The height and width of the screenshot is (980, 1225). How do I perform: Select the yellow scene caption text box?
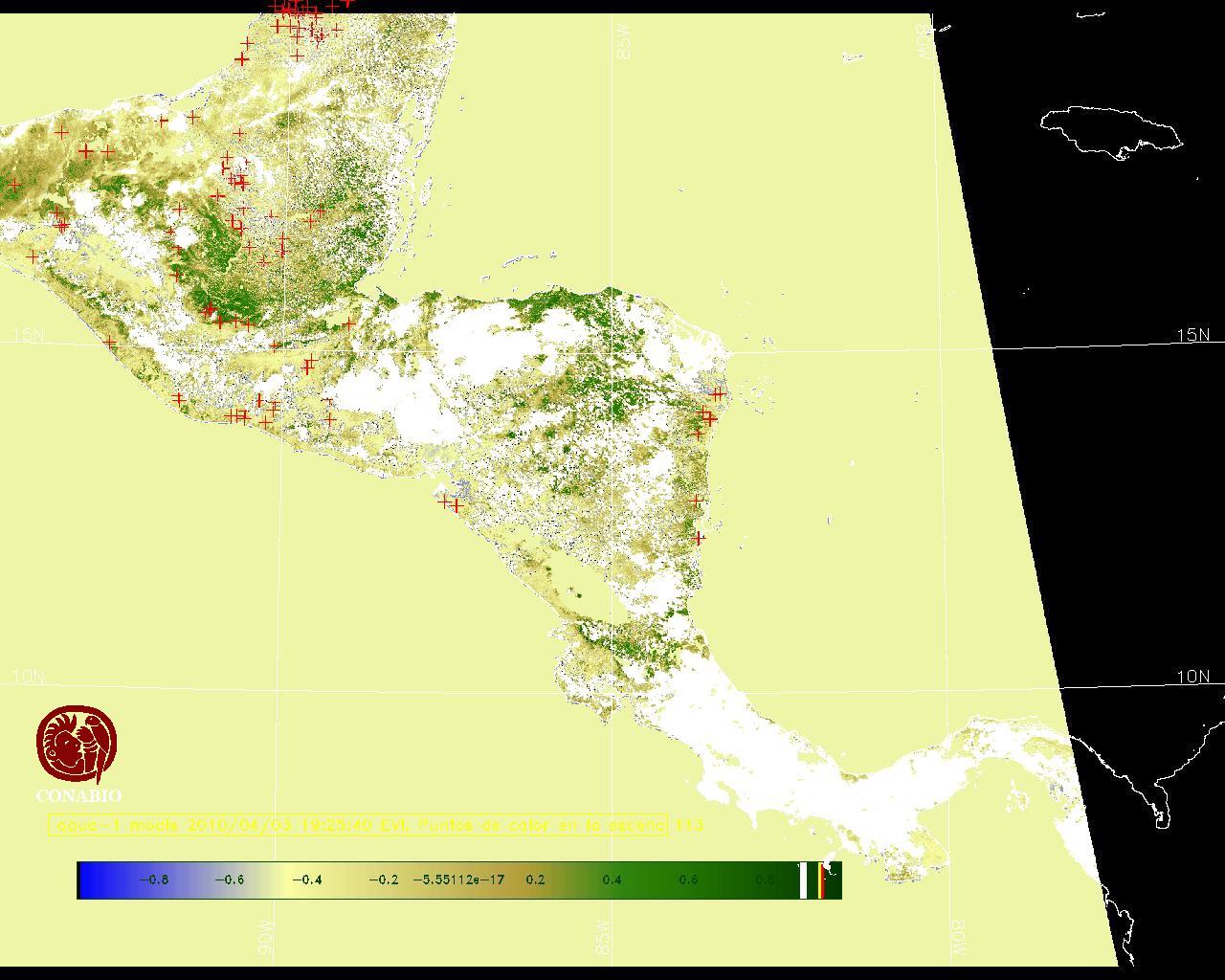click(x=358, y=825)
